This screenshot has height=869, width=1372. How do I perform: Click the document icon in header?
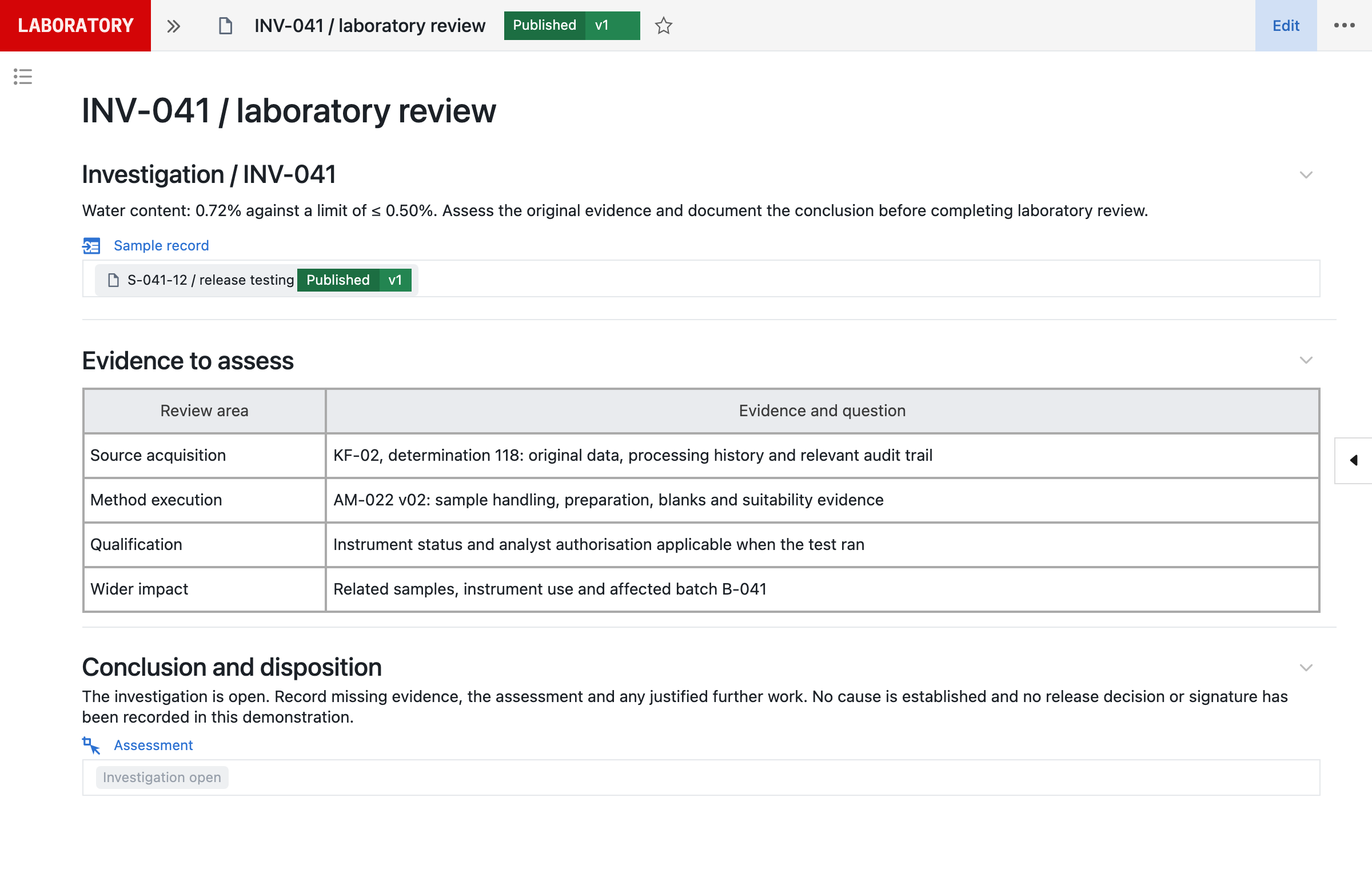tap(226, 26)
